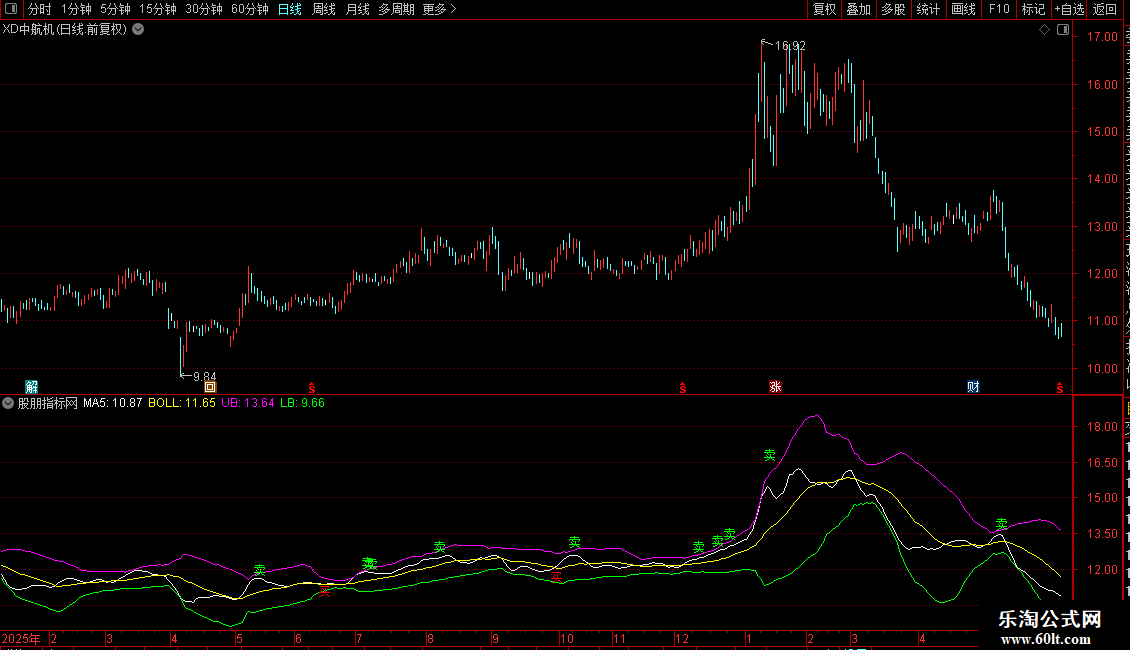Click the 叠加 overlay button
Image resolution: width=1130 pixels, height=650 pixels.
click(858, 9)
